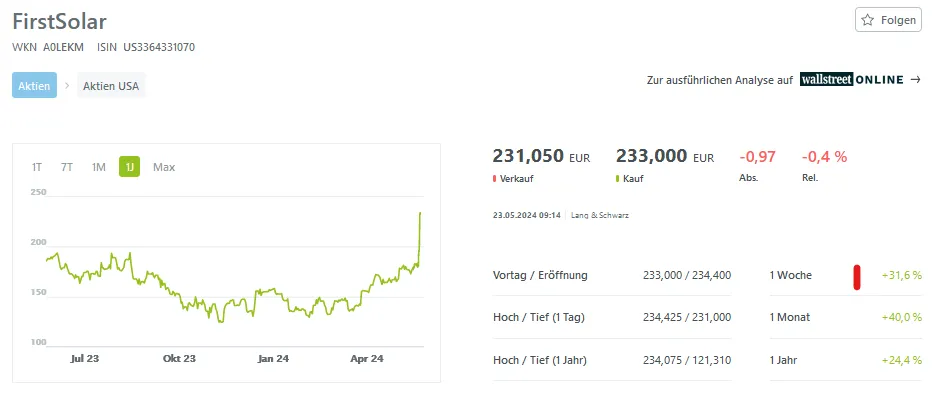Switch chart to 7T range
The height and width of the screenshot is (393, 946).
coord(66,167)
